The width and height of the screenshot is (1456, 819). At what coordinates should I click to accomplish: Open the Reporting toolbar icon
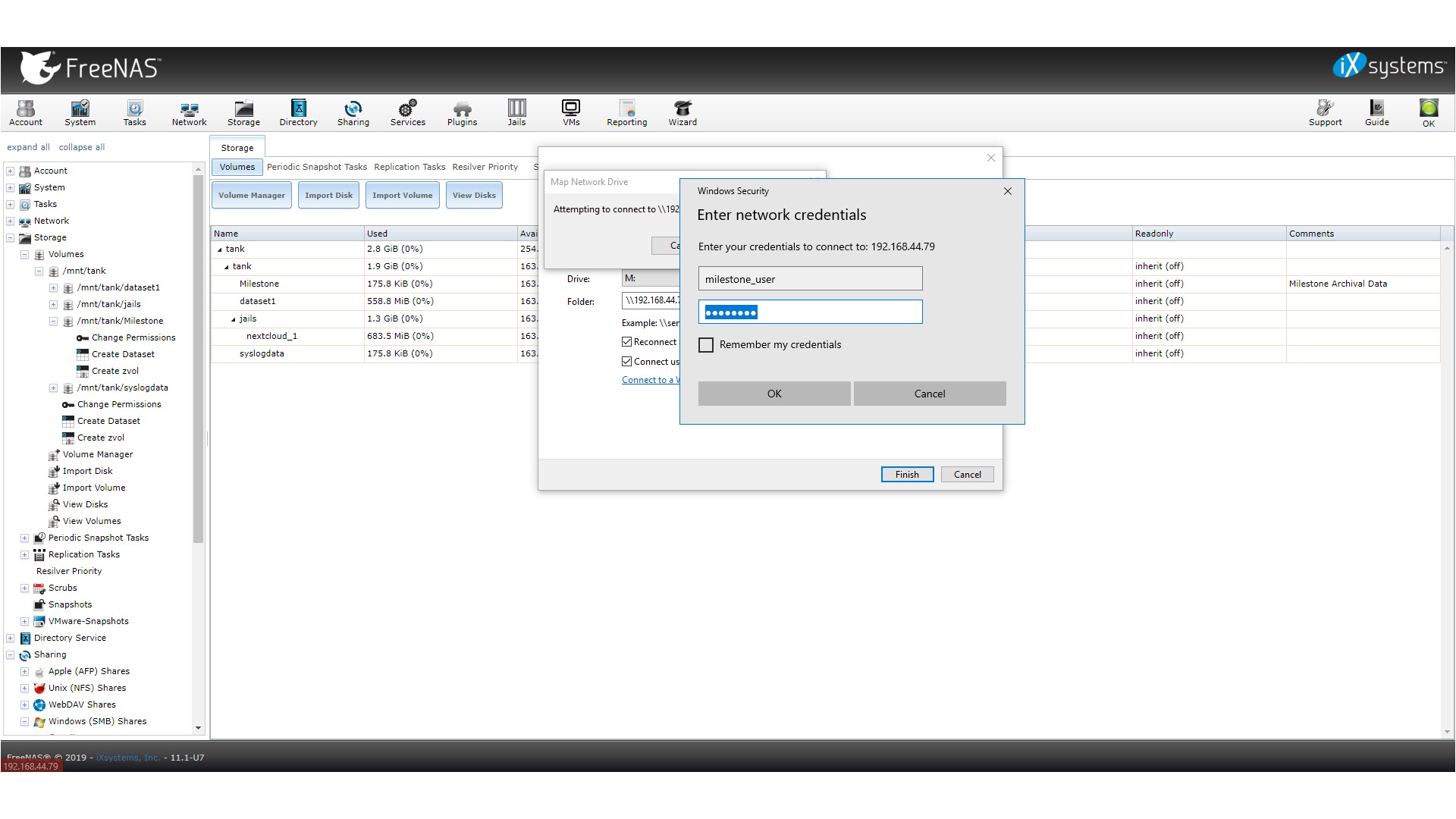(626, 112)
